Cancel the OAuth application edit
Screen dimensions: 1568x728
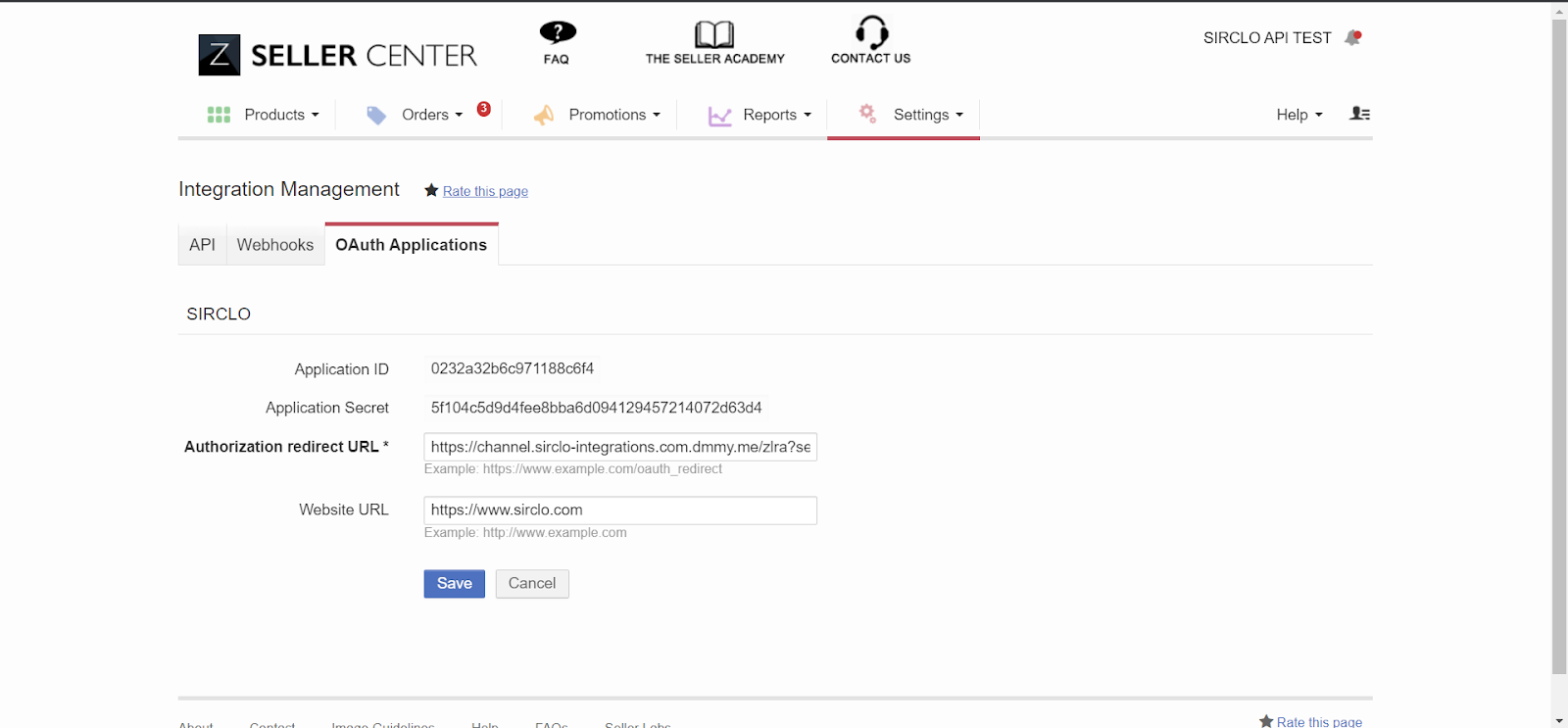click(532, 584)
